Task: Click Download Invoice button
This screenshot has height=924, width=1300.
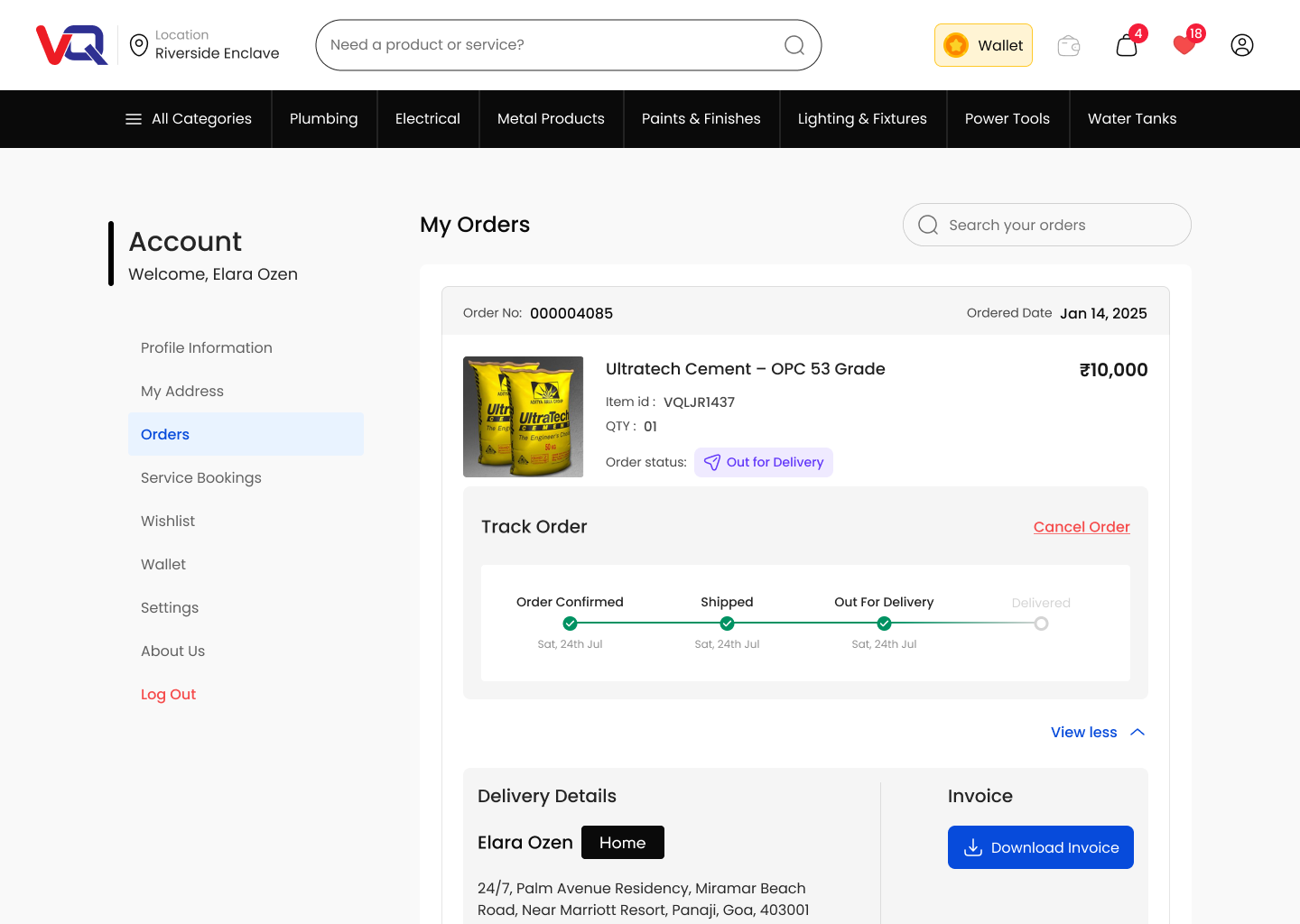Action: [x=1041, y=847]
